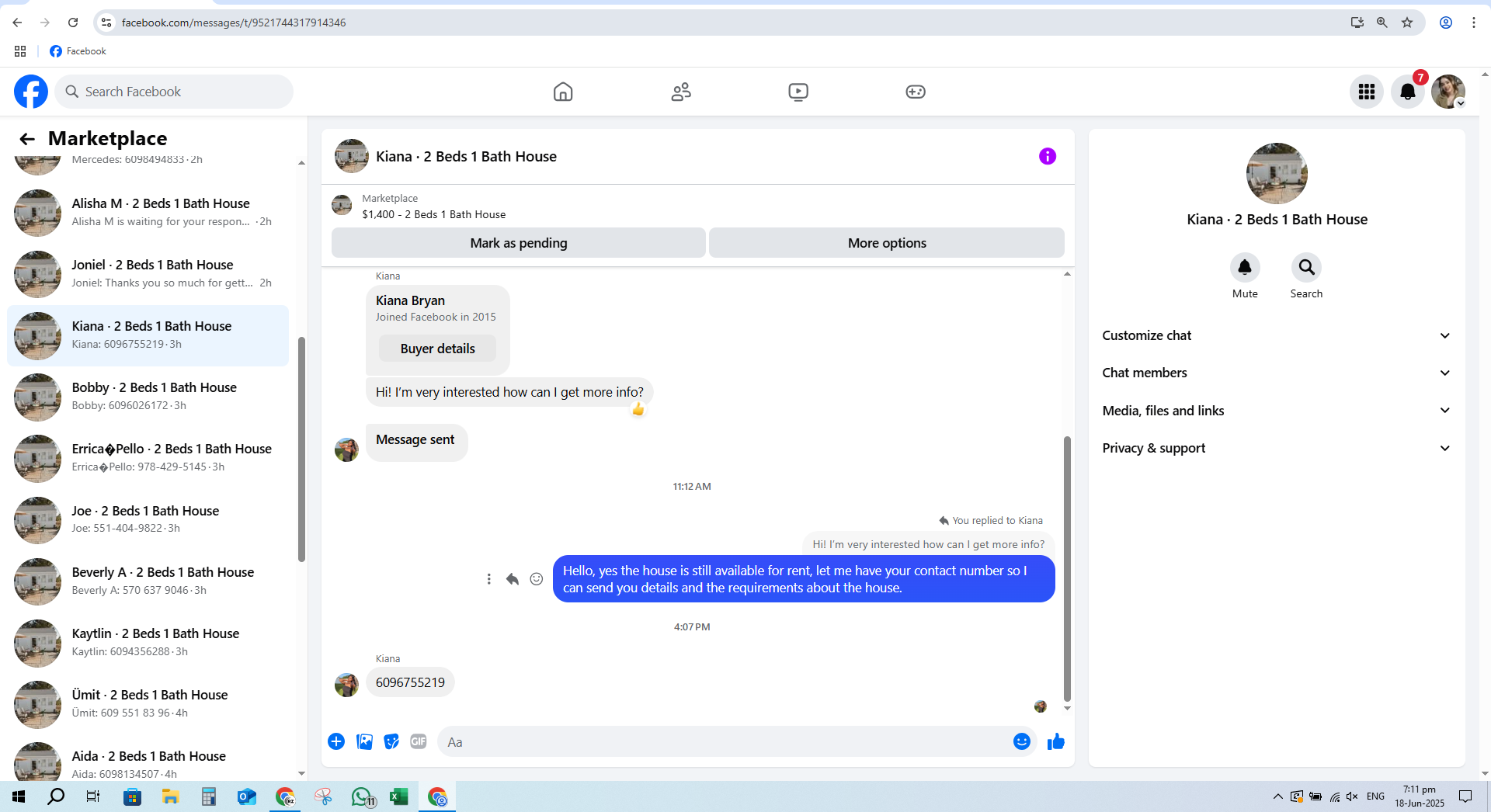The width and height of the screenshot is (1491, 812).
Task: Click the browser address bar URL
Action: click(234, 23)
